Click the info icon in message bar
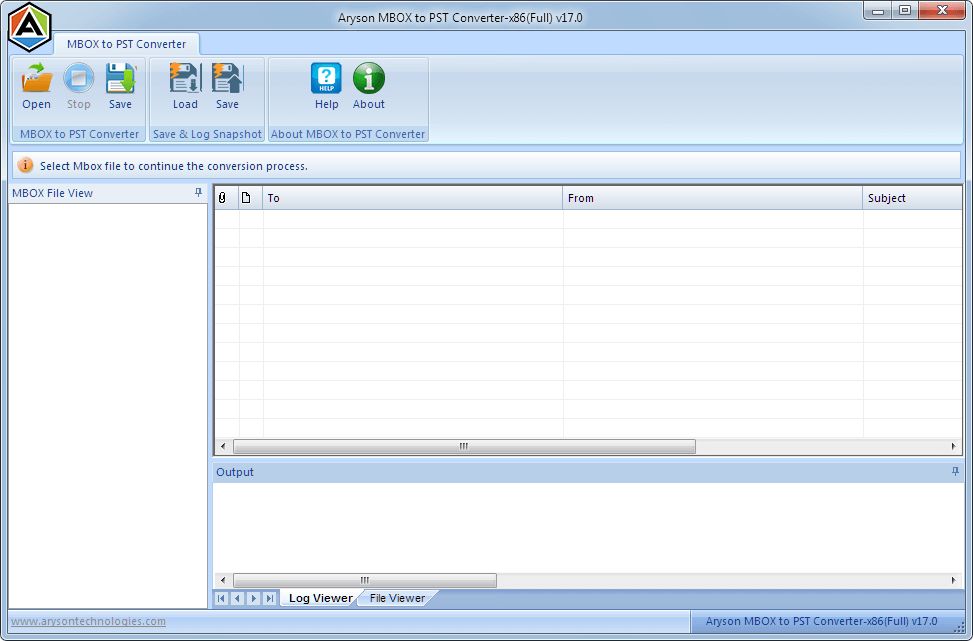Screen dimensions: 973x641 25,165
